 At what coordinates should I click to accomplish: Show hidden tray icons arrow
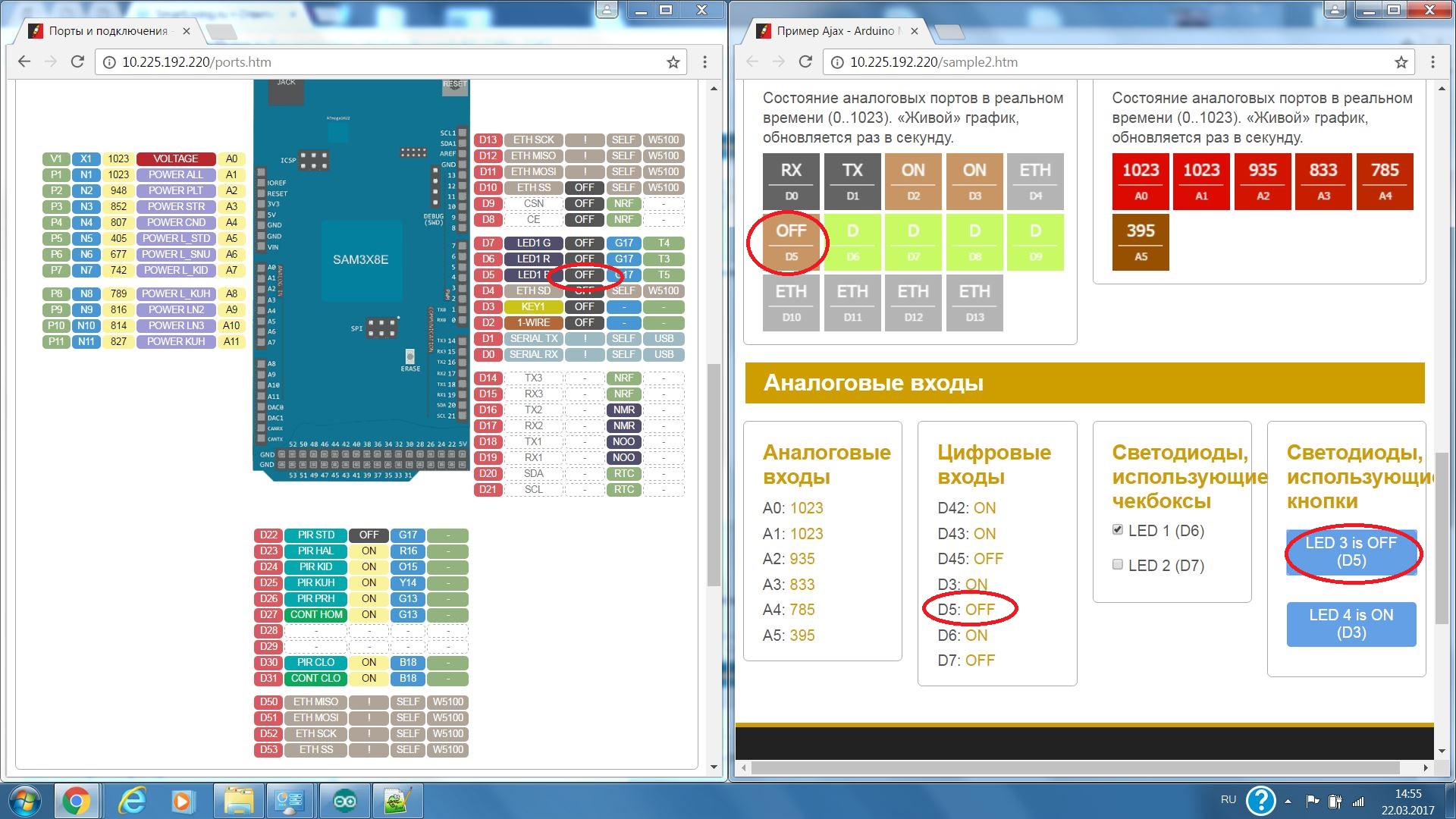pos(1288,801)
